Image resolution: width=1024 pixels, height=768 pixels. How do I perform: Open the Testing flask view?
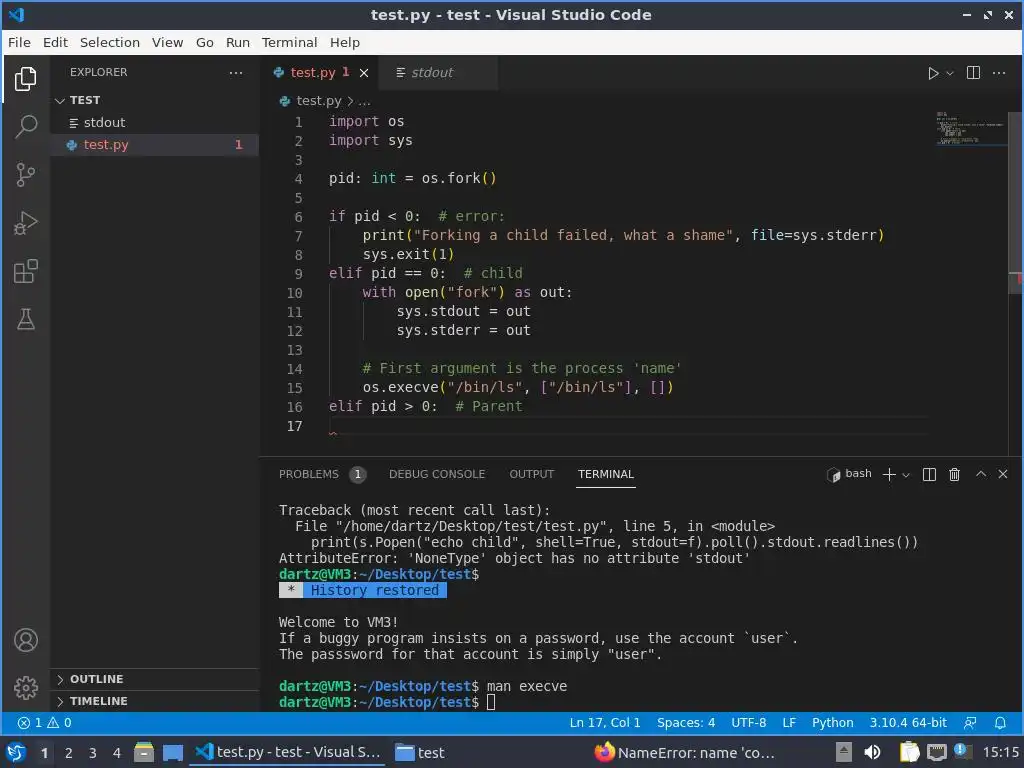click(25, 319)
